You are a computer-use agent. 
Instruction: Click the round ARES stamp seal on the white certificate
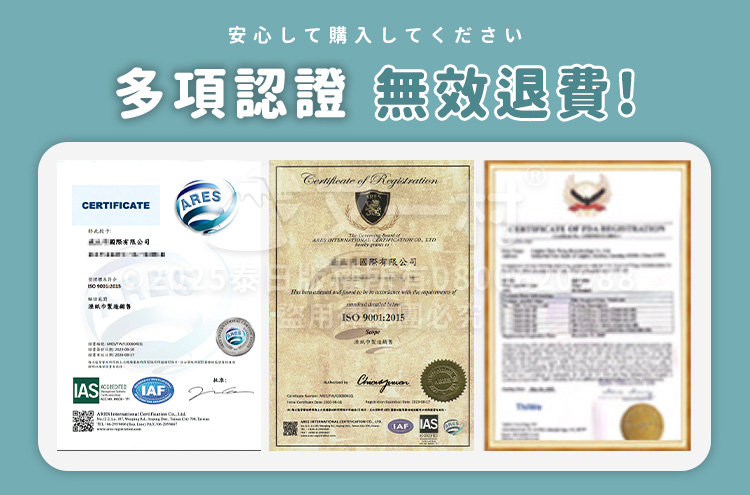235,336
